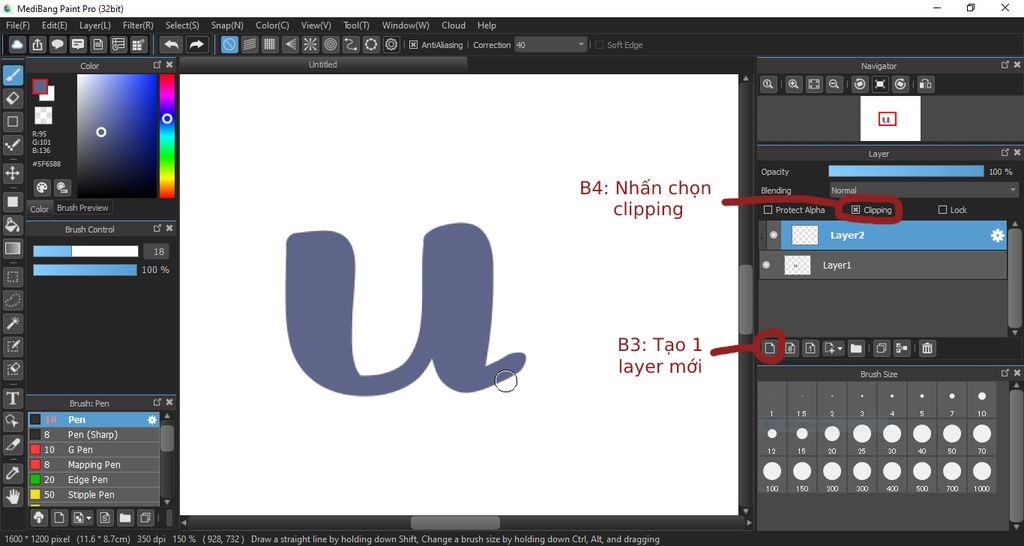Add a new 1bit layer
Screen dimensions: 1024x546
coord(810,348)
